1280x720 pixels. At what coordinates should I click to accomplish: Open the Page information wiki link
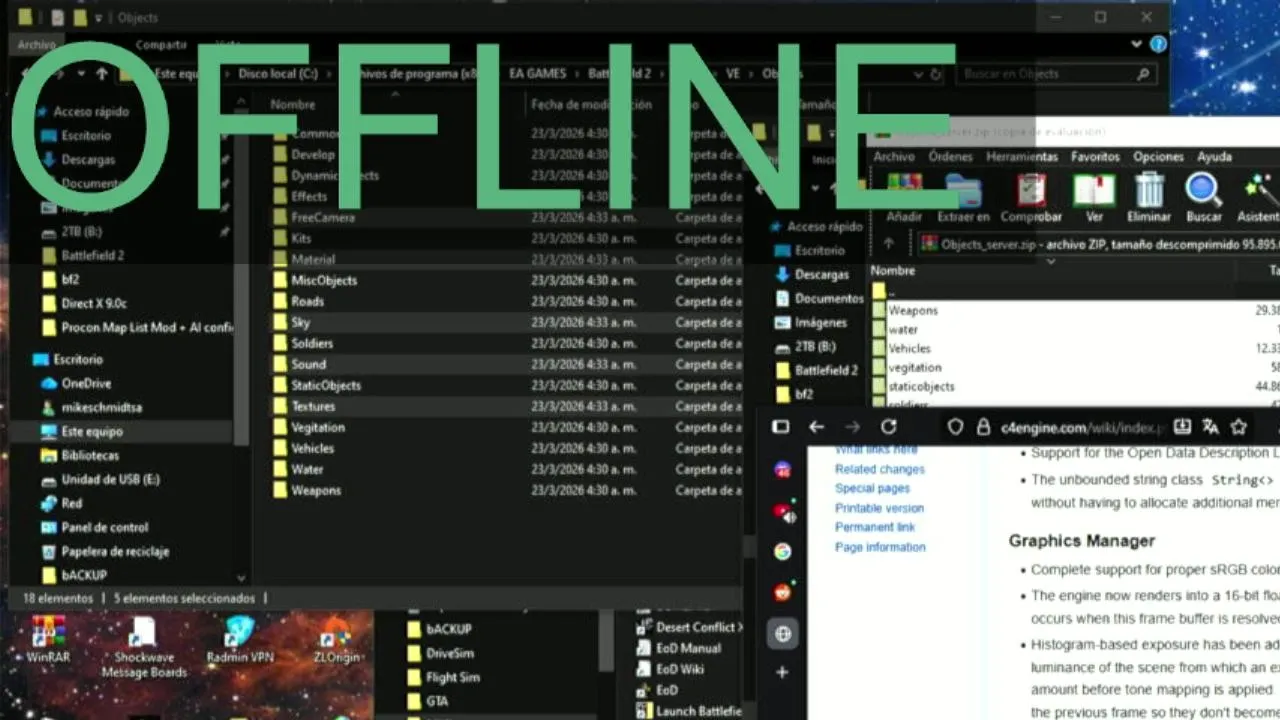880,547
